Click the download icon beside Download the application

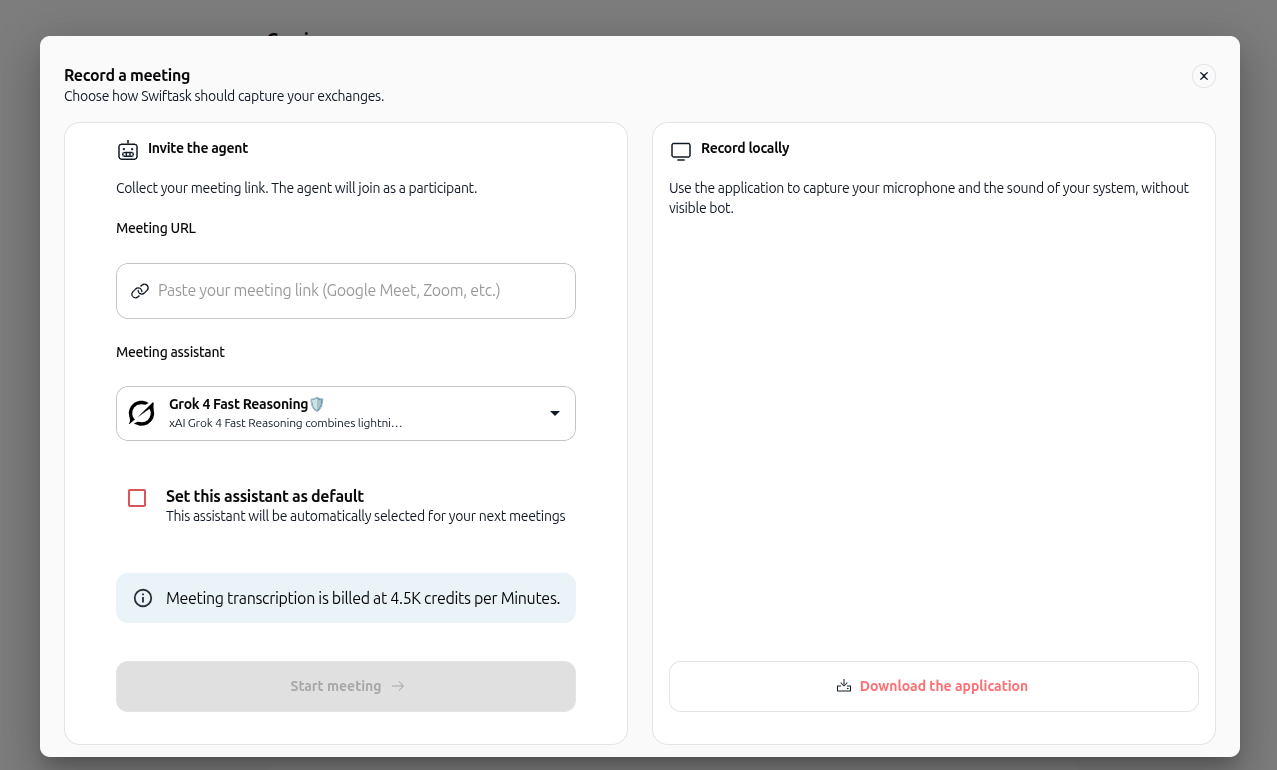[844, 686]
